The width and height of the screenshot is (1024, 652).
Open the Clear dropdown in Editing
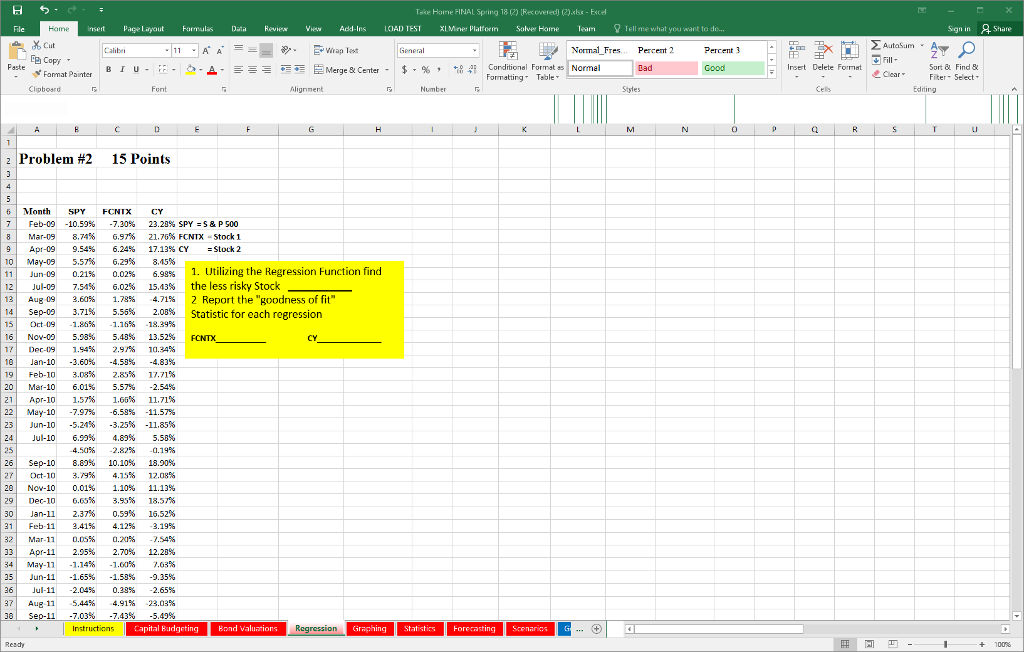(x=889, y=74)
